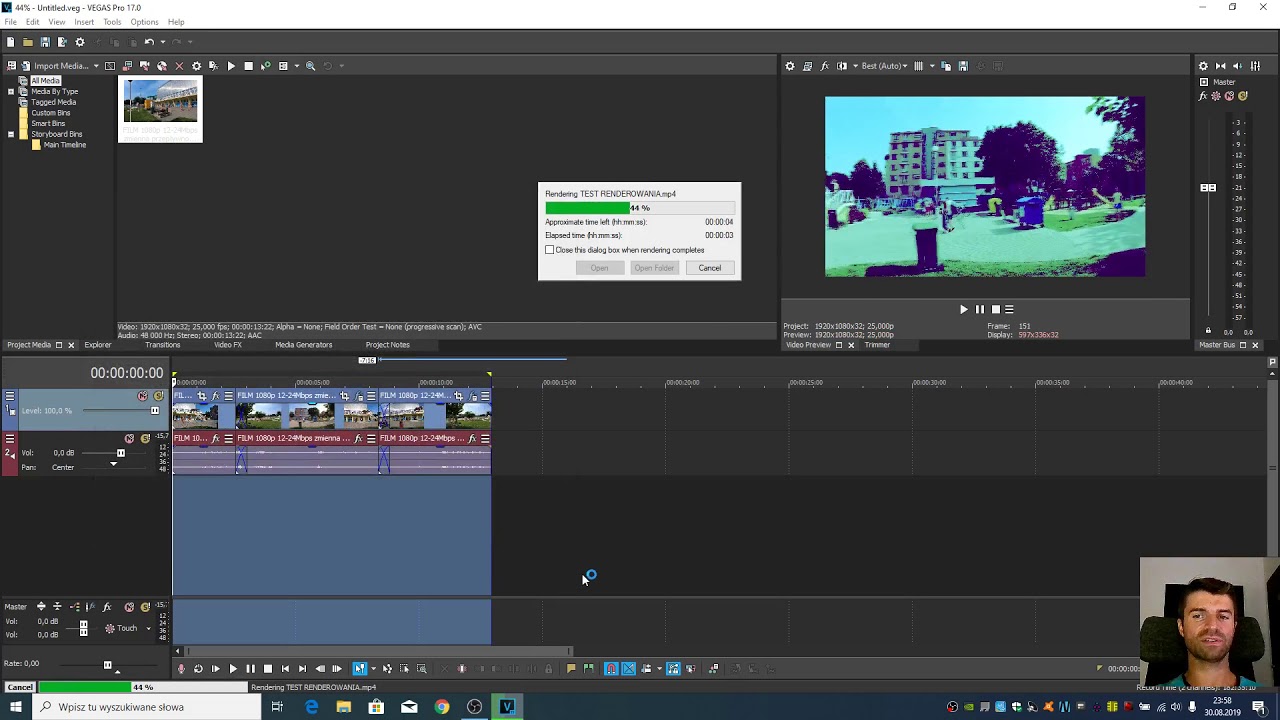
Task: Open the File menu
Action: pos(10,22)
